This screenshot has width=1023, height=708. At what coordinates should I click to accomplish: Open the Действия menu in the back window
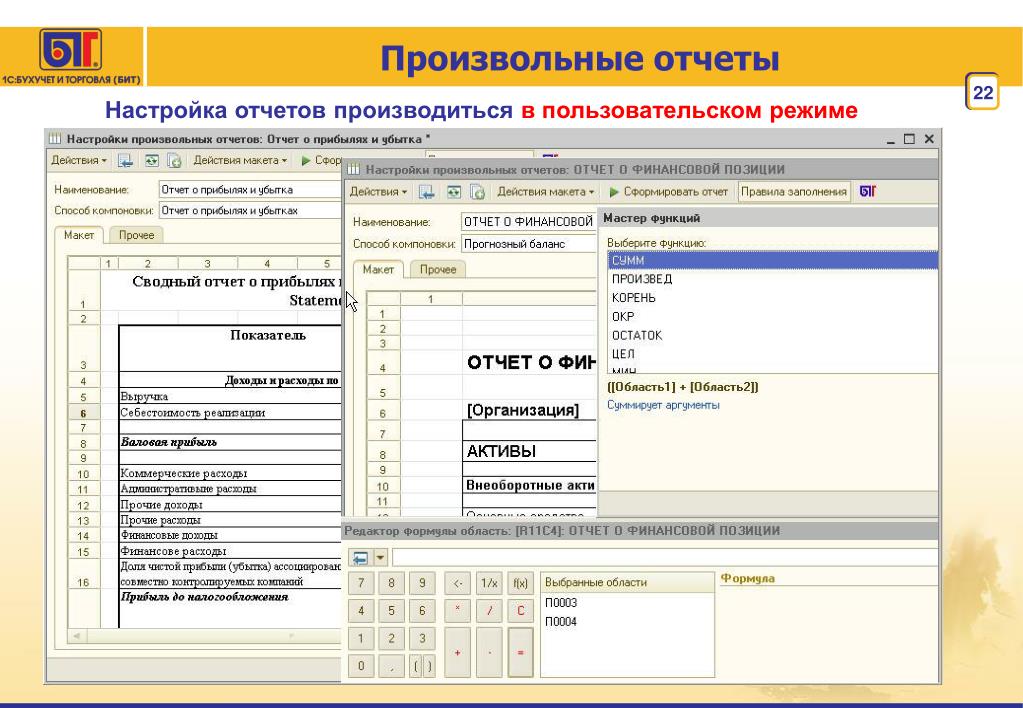[x=78, y=160]
